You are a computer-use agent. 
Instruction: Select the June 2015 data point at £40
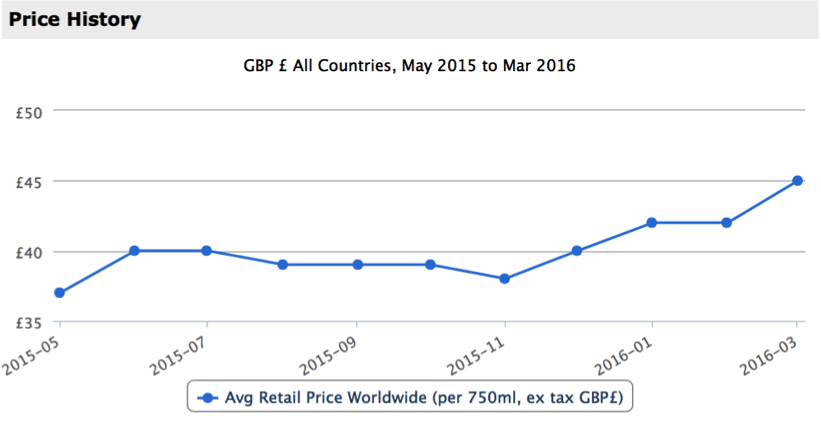[x=134, y=251]
